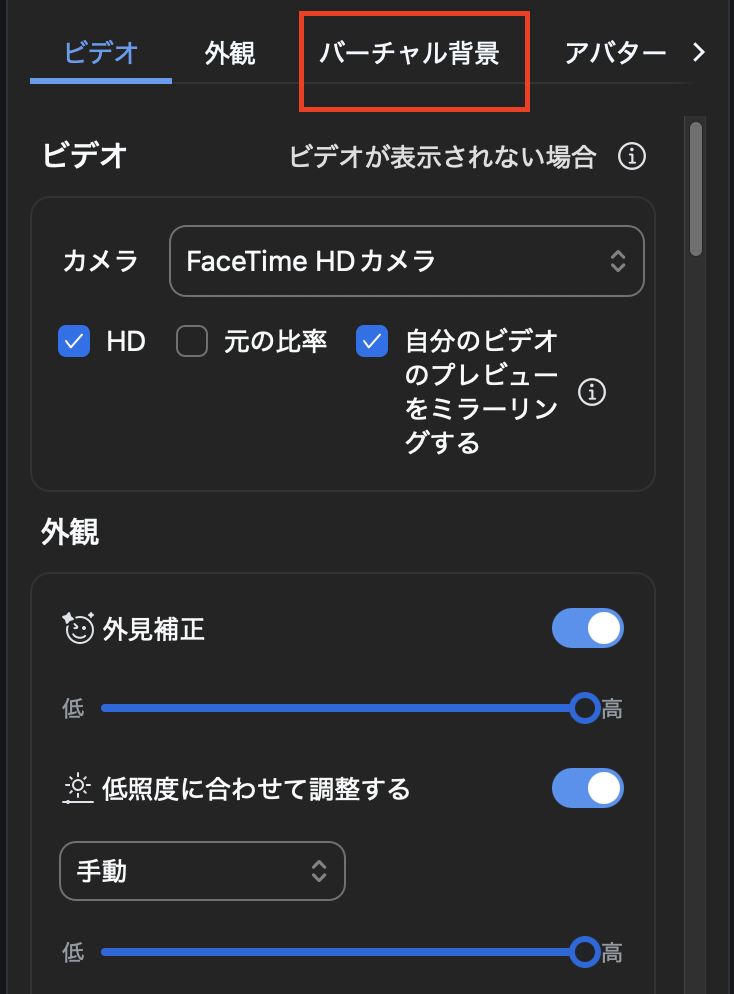Disable 低照度に合わせて調整する switch
Viewport: 734px width, 994px height.
pos(588,789)
